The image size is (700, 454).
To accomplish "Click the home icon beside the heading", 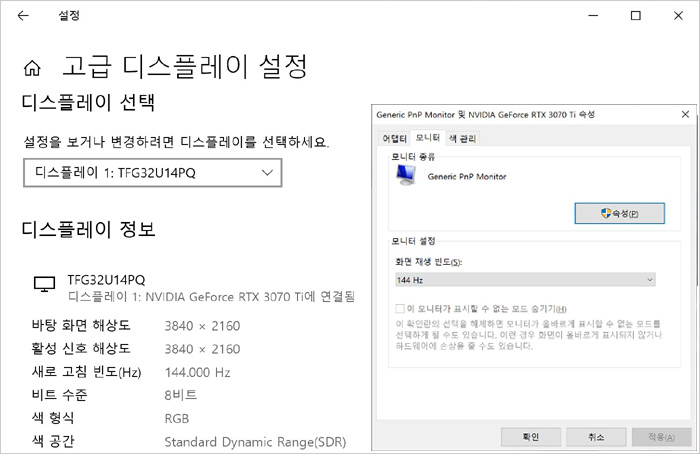I will click(x=33, y=68).
